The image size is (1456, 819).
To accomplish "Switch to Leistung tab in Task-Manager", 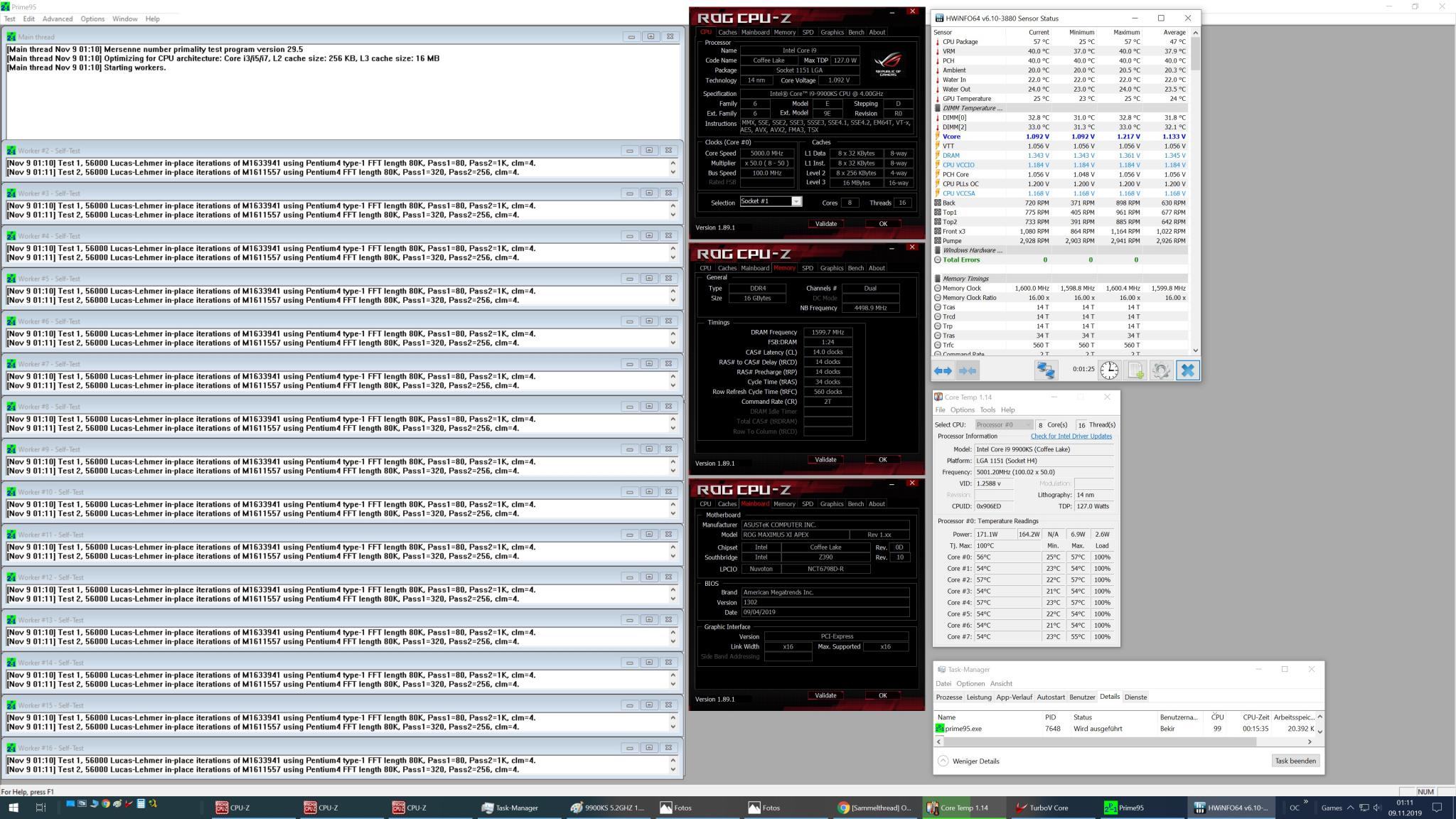I will [x=979, y=697].
